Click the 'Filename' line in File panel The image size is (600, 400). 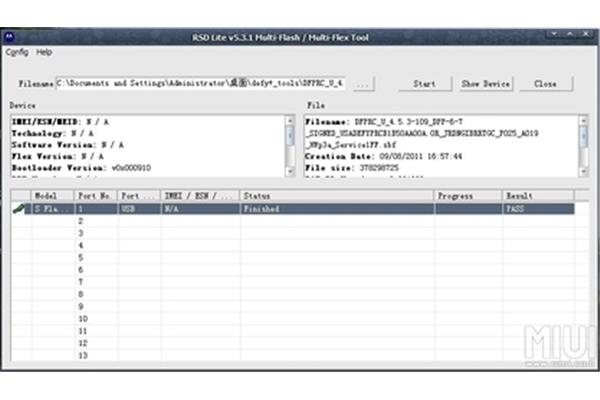[x=384, y=122]
